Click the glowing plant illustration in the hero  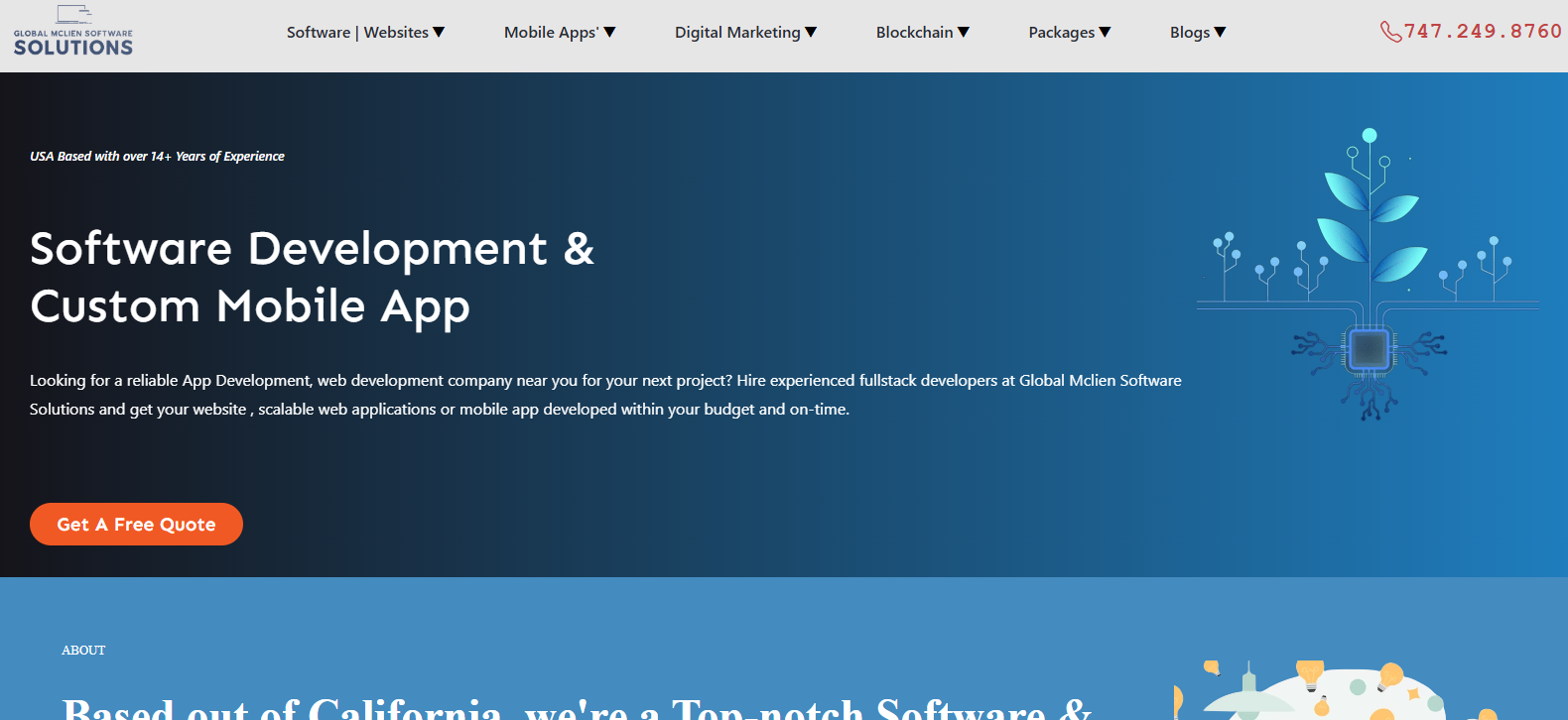click(1370, 213)
